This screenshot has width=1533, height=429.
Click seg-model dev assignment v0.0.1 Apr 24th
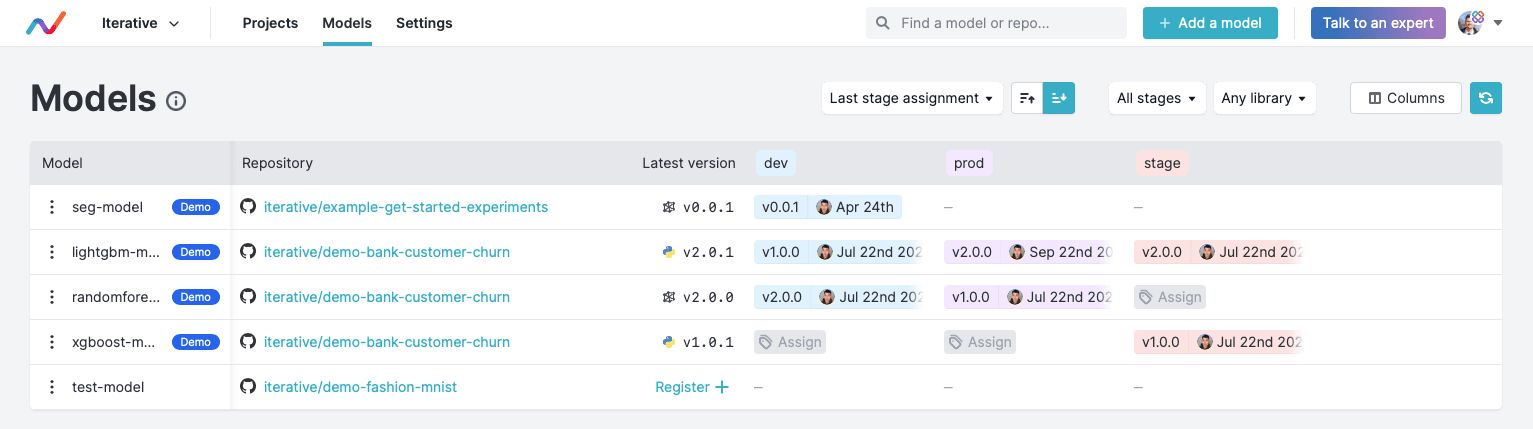828,207
